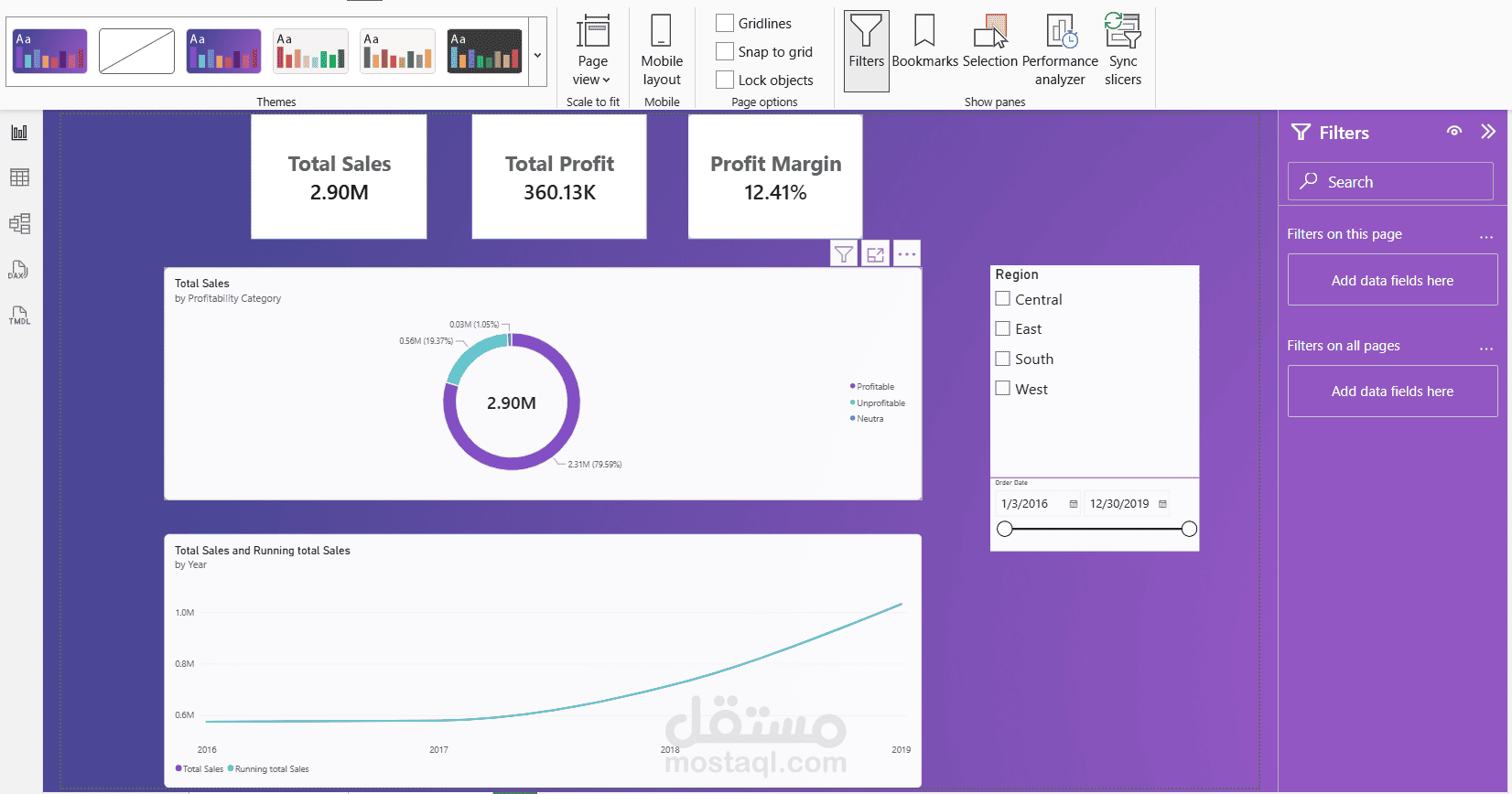Open Filters on all pages options menu

[1486, 349]
